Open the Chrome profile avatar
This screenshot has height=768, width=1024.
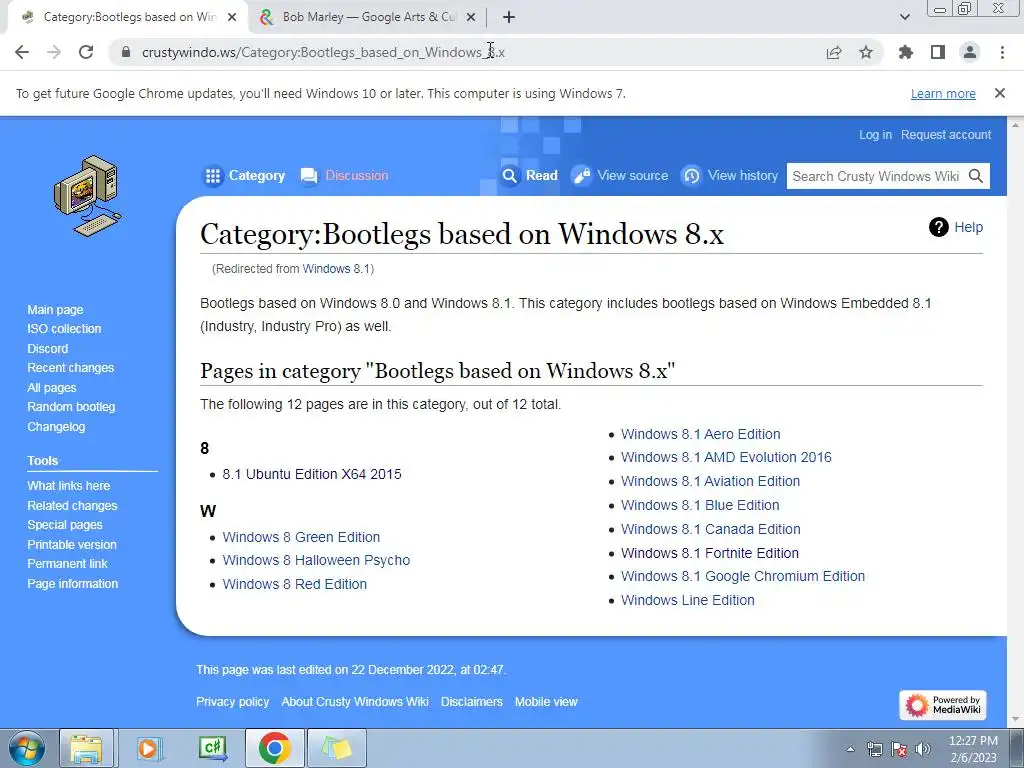click(x=970, y=52)
